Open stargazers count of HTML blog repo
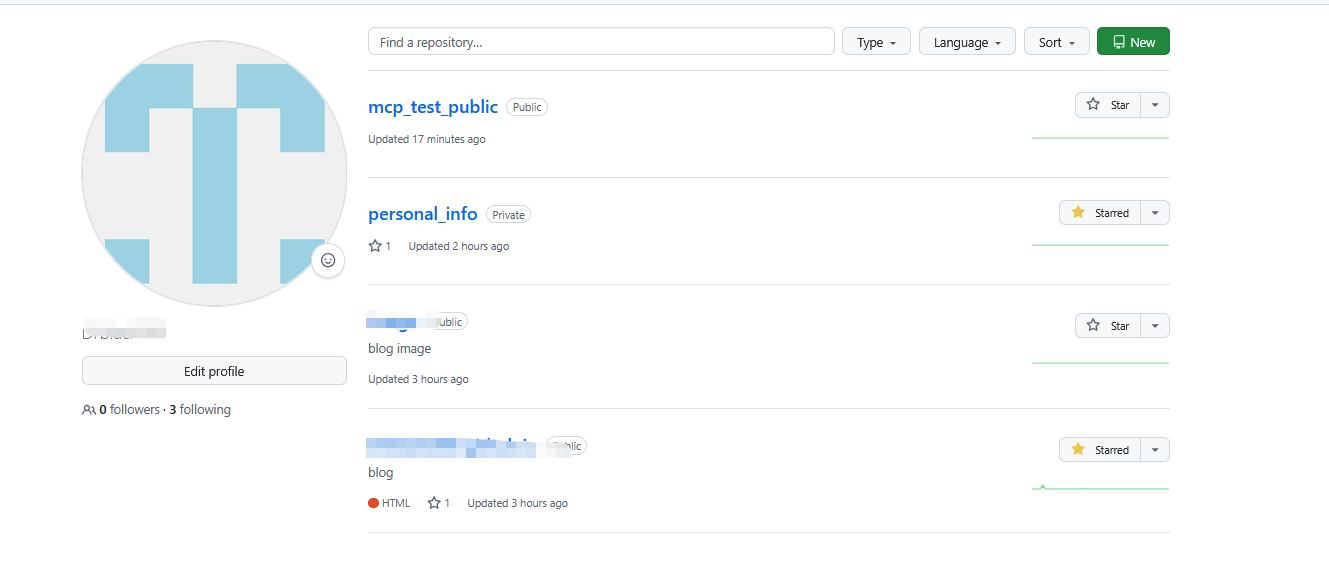This screenshot has height=588, width=1329. tap(439, 503)
